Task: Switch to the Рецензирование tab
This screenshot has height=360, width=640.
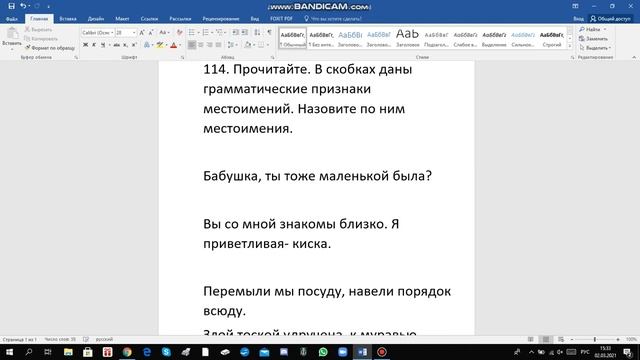Action: pos(221,19)
